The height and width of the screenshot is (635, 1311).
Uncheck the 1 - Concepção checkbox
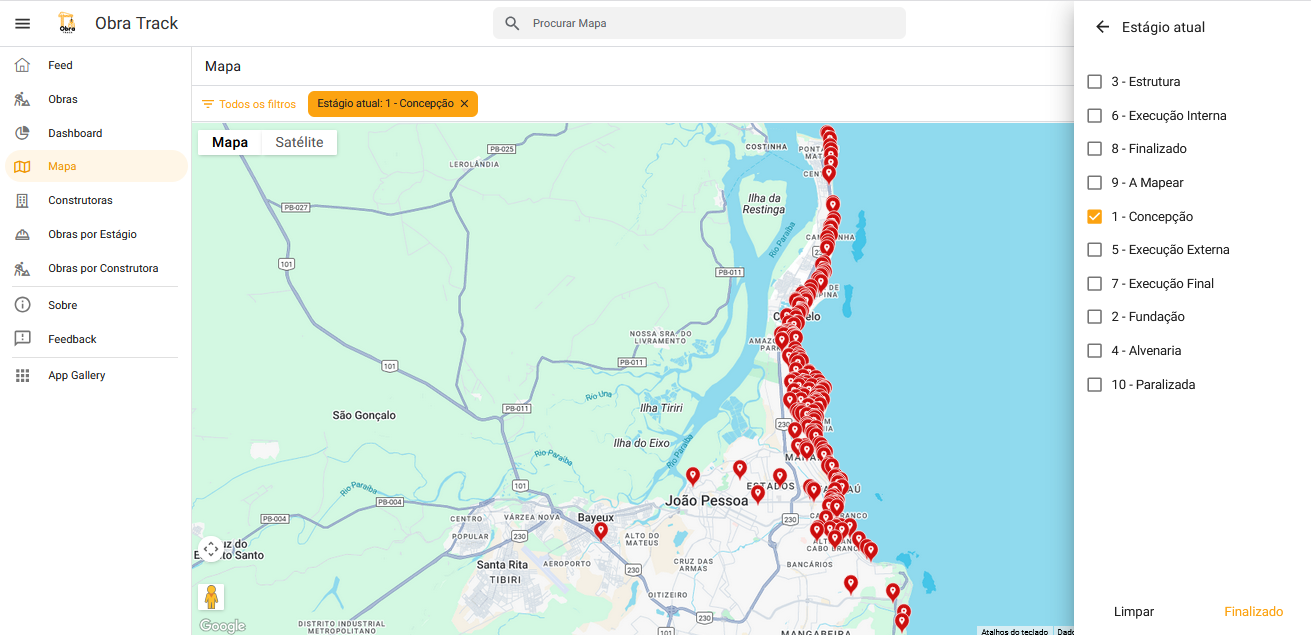tap(1094, 216)
